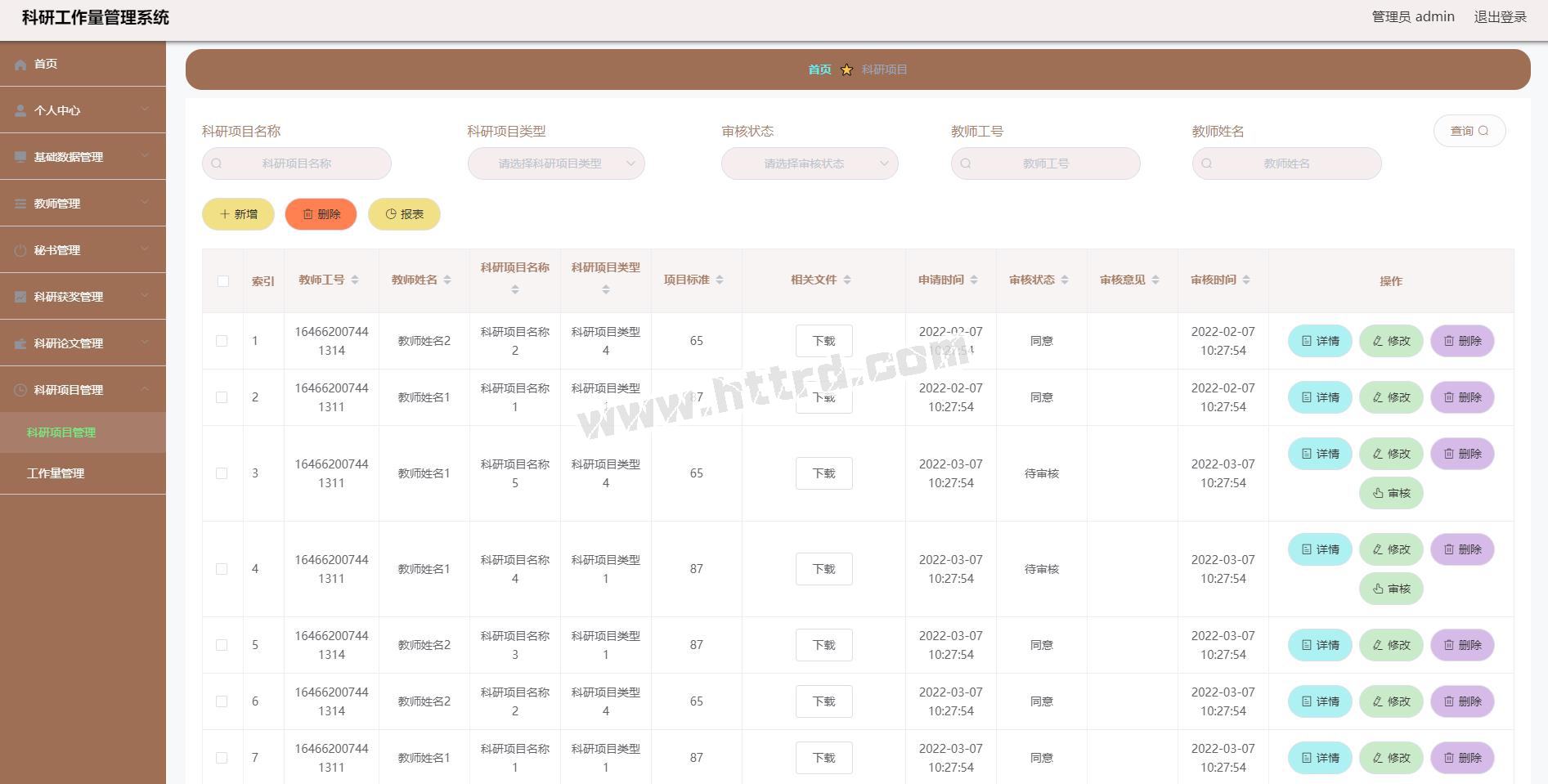Expand 秘书管理 chevron
1548x784 pixels.
(145, 249)
